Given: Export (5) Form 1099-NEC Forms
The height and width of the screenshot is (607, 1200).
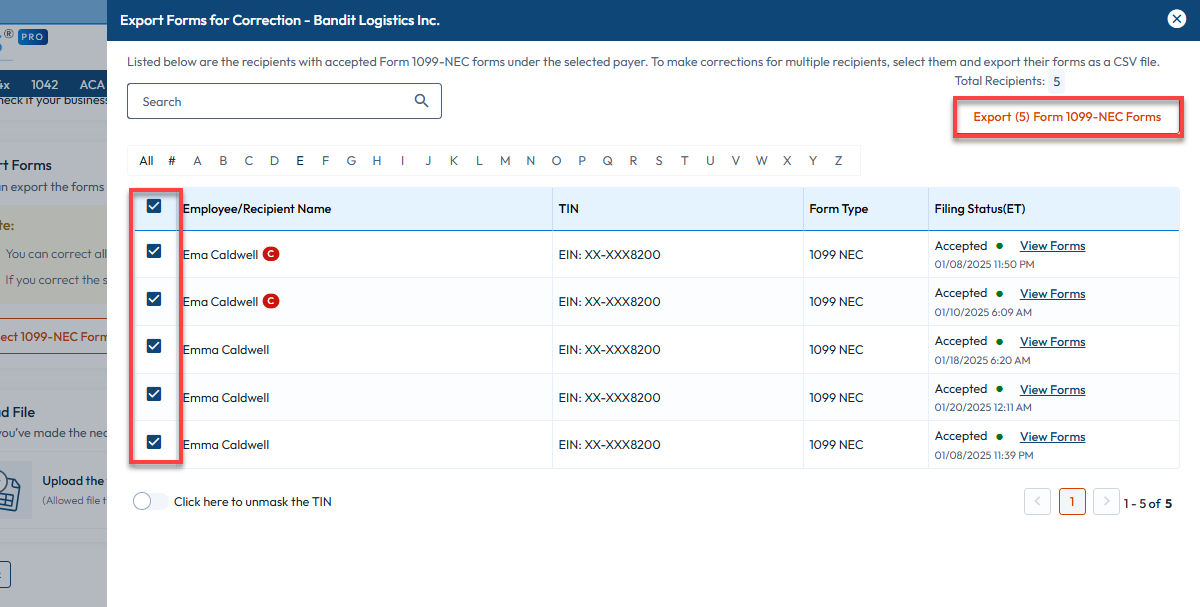Looking at the screenshot, I should point(1067,117).
